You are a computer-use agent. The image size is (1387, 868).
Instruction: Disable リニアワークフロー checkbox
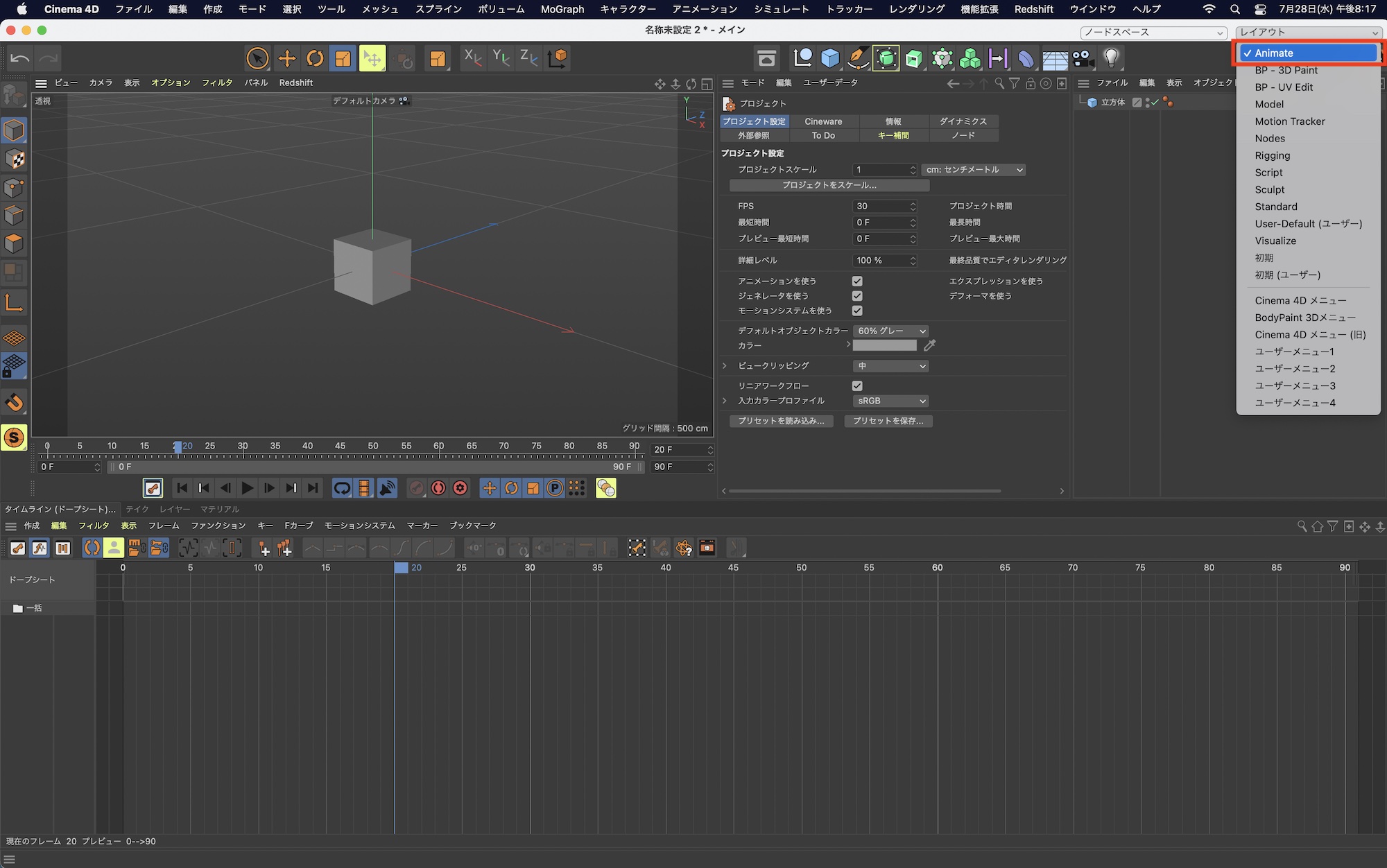857,385
